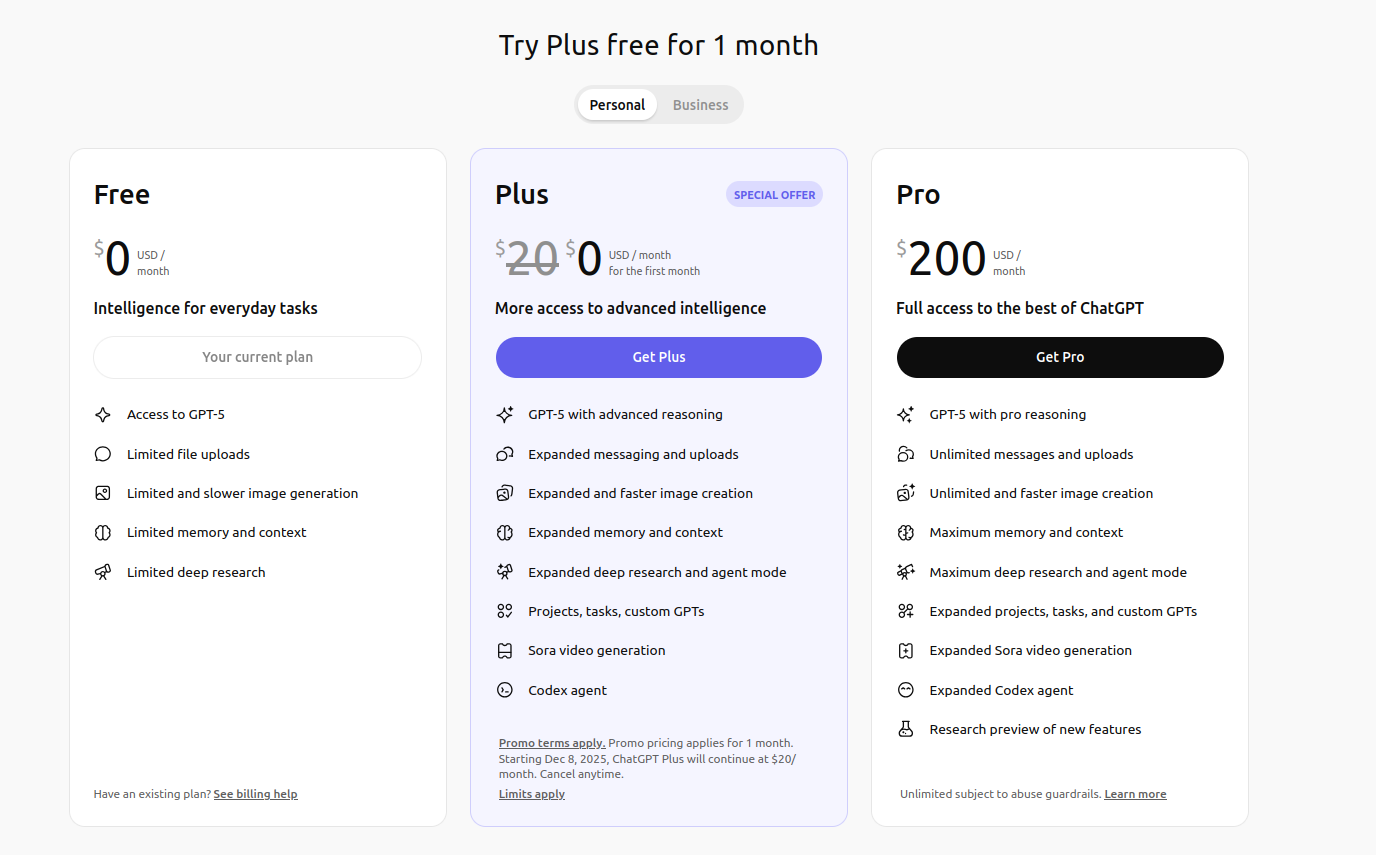This screenshot has height=855, width=1376.
Task: Click the chat bubble icon for Limited file uploads
Action: click(x=103, y=455)
